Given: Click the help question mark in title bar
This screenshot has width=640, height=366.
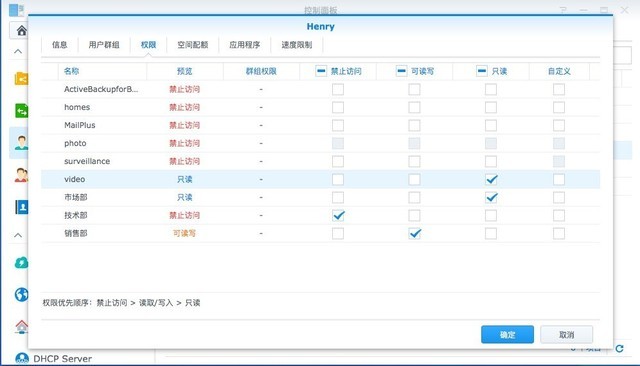Looking at the screenshot, I should click(x=563, y=10).
